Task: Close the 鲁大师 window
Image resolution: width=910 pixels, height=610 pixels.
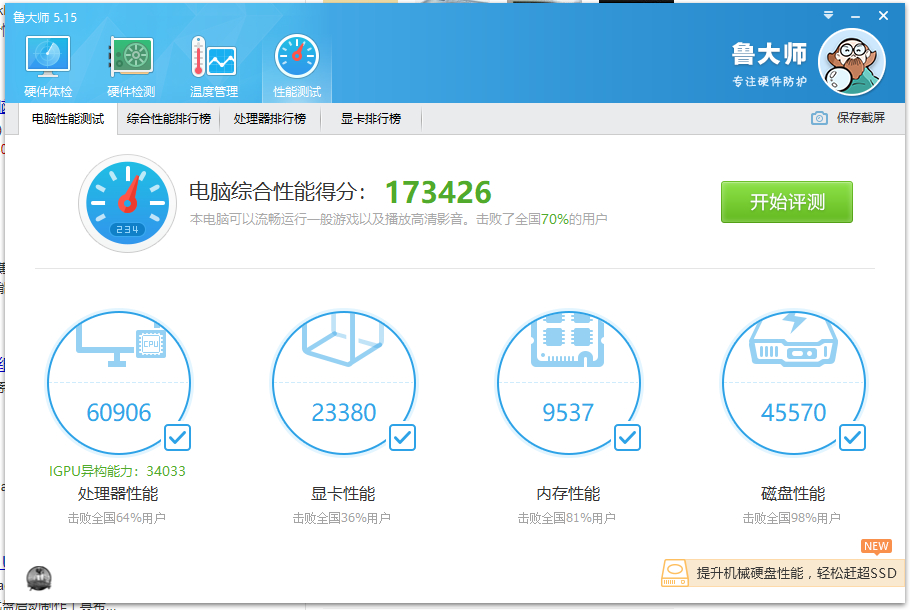Action: 883,16
